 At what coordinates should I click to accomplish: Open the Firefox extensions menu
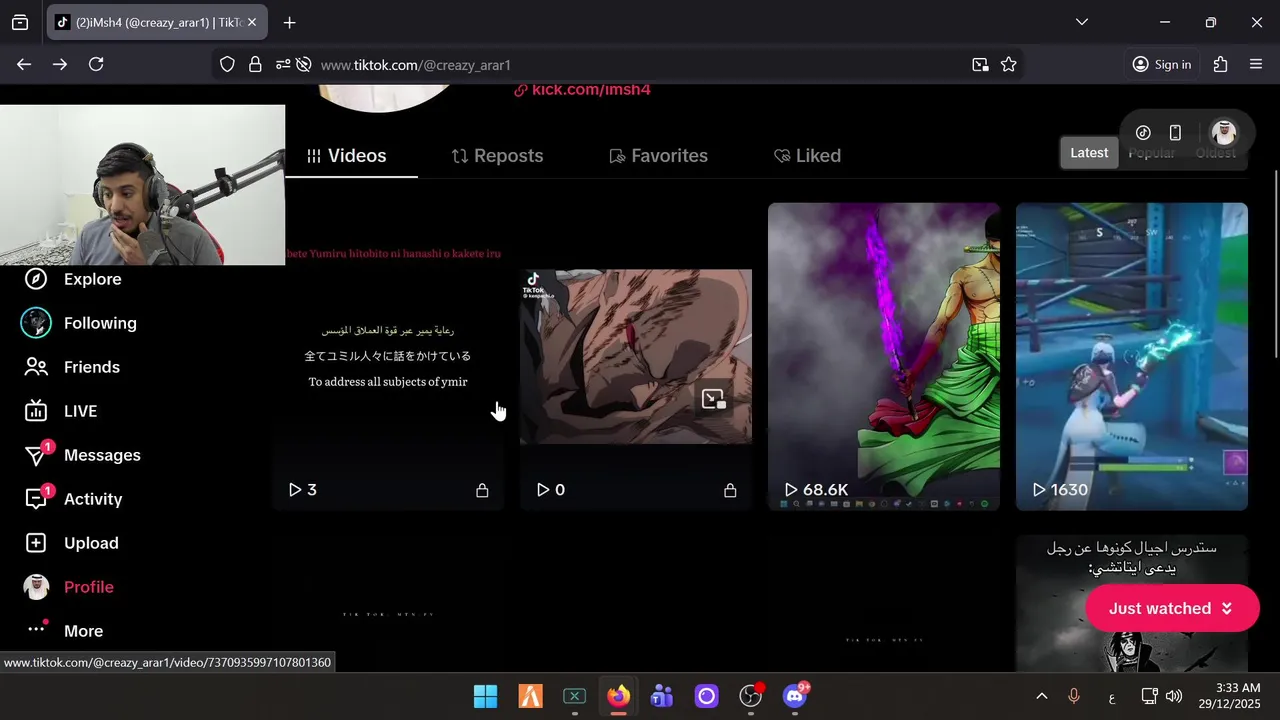[1220, 64]
